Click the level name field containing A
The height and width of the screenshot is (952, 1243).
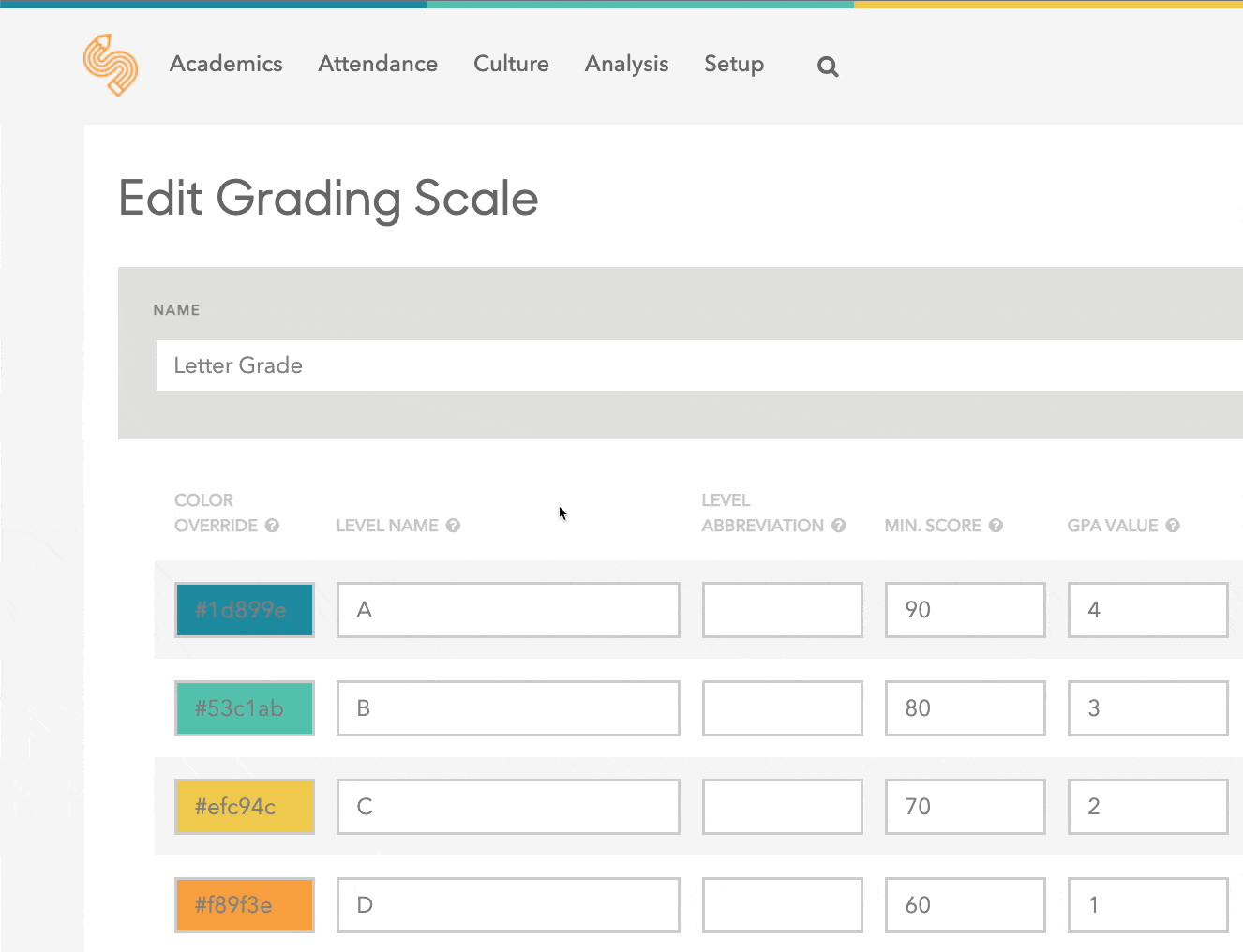pos(508,610)
